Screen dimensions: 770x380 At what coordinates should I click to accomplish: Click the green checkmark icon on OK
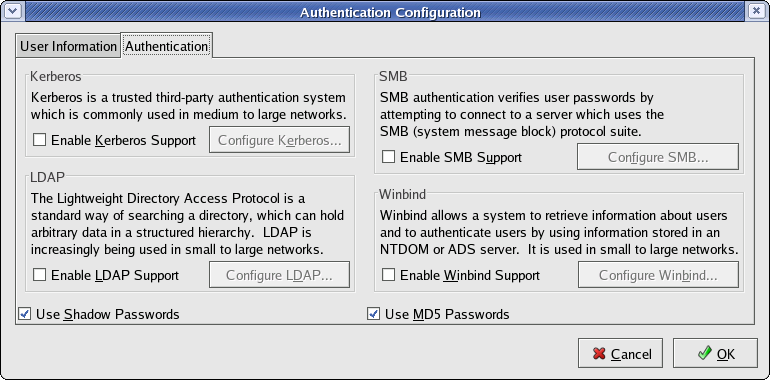705,353
